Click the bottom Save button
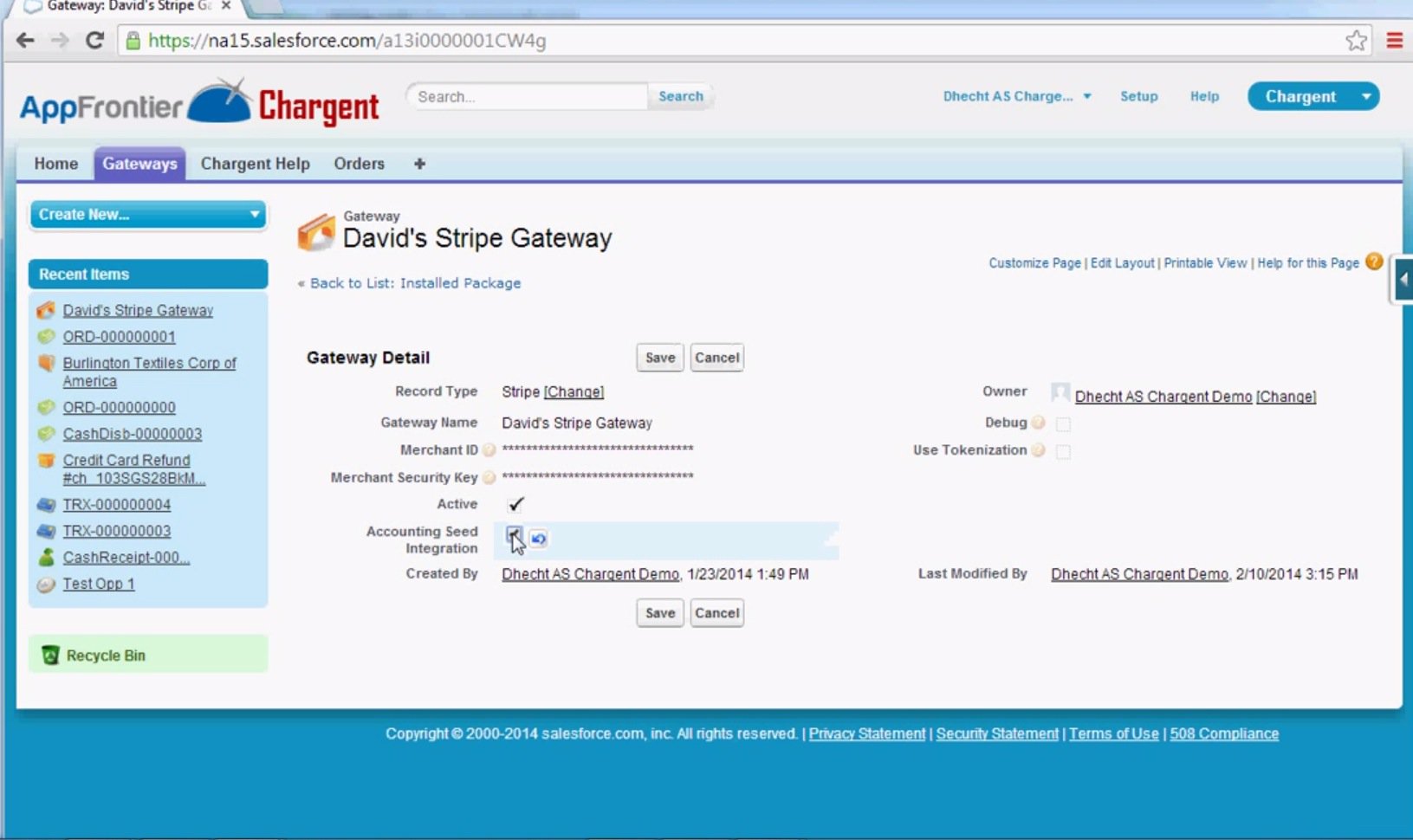The width and height of the screenshot is (1413, 840). click(660, 613)
